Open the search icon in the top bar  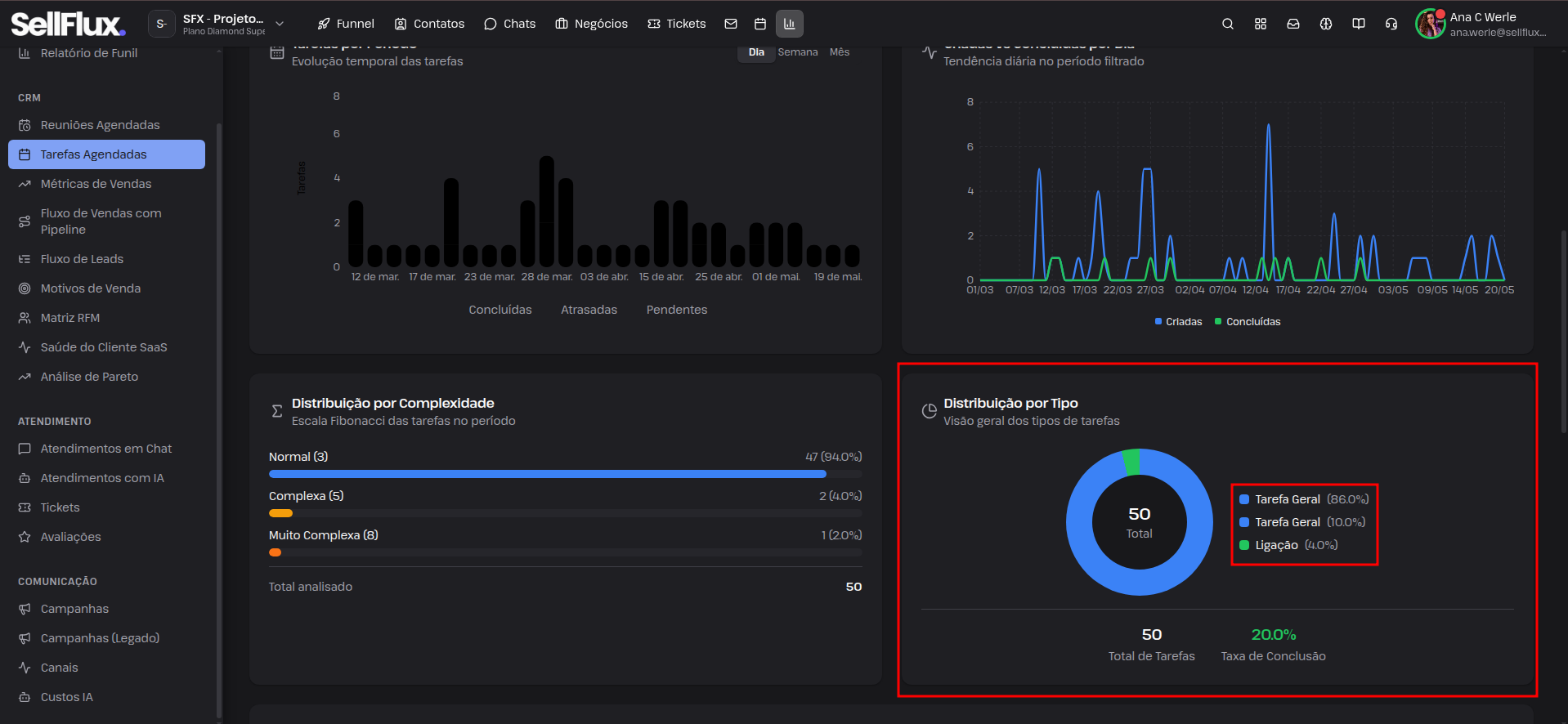tap(1227, 24)
